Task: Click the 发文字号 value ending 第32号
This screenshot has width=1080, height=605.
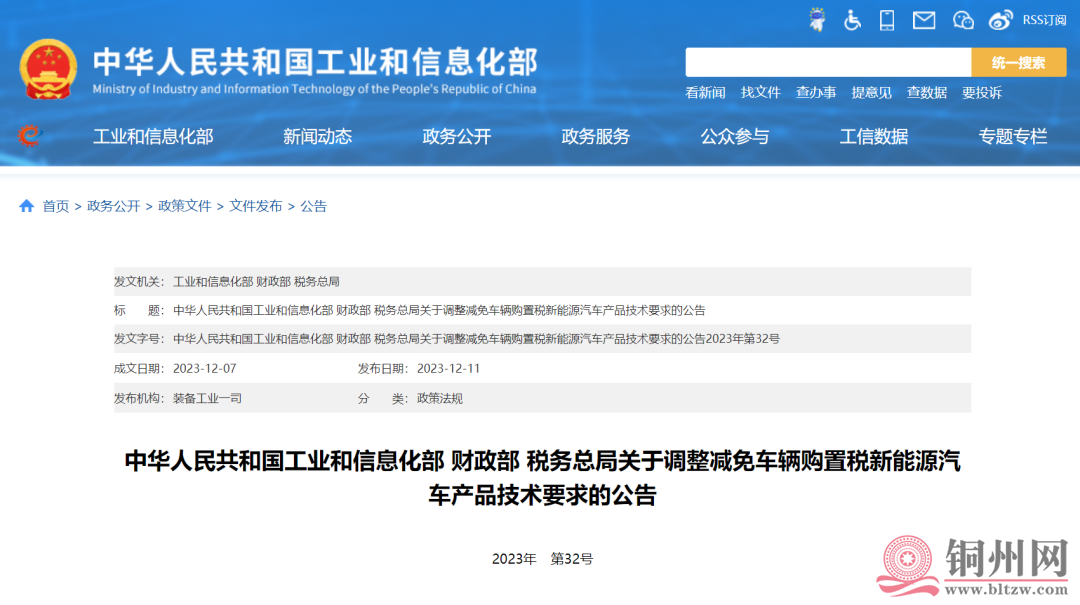Action: pyautogui.click(x=477, y=338)
